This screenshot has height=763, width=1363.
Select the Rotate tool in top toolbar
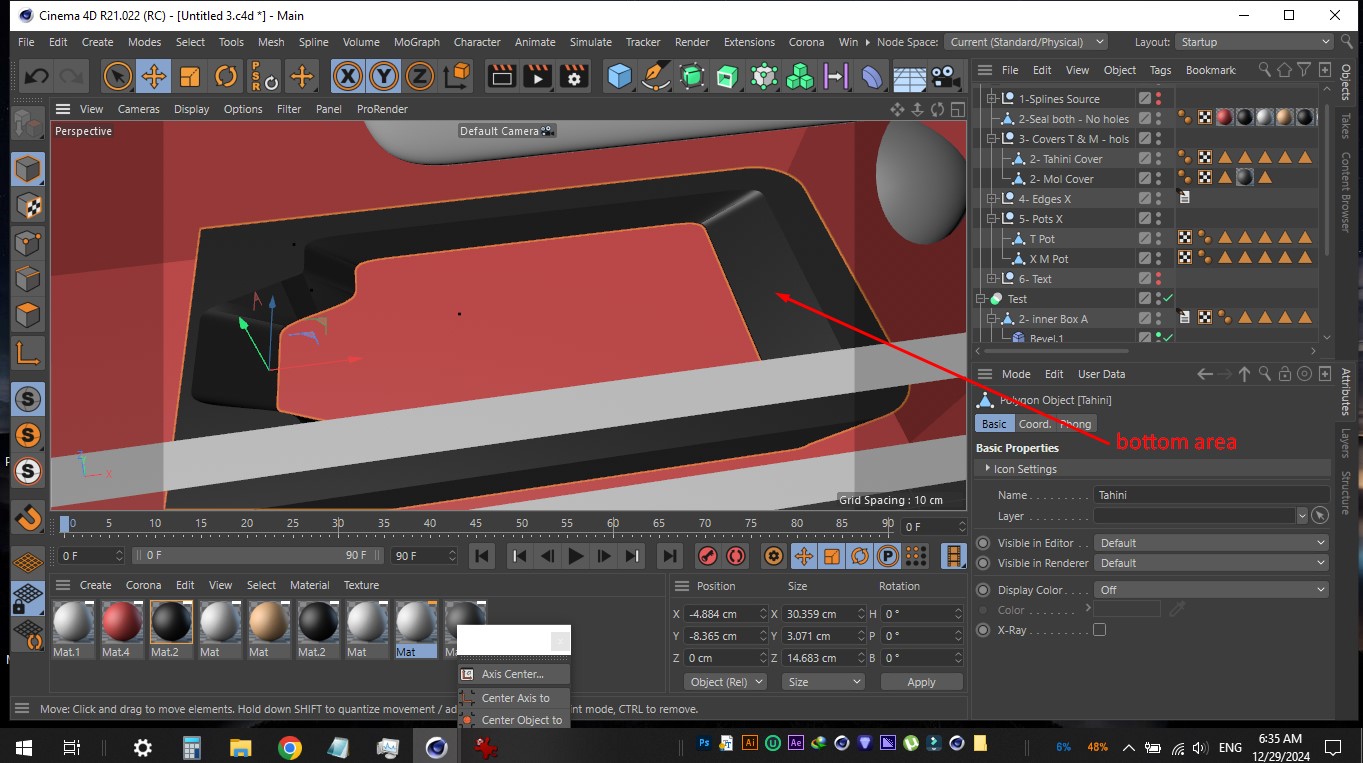(x=226, y=76)
